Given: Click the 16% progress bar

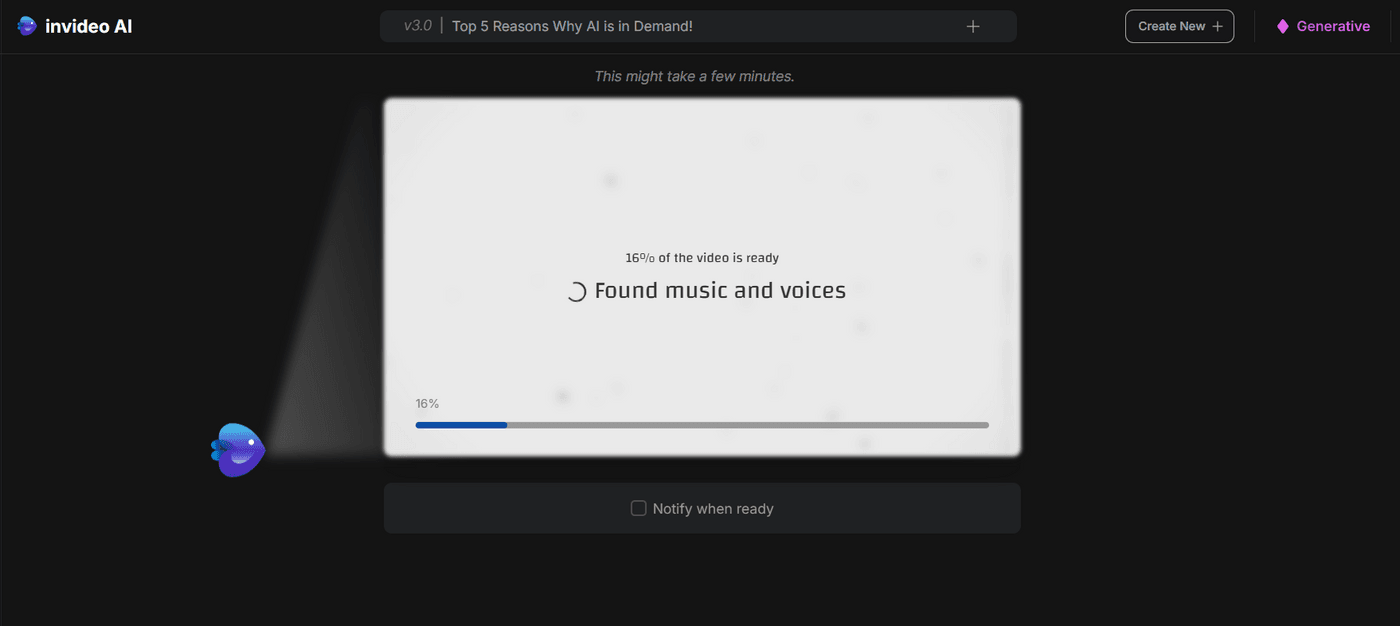Looking at the screenshot, I should pyautogui.click(x=700, y=424).
